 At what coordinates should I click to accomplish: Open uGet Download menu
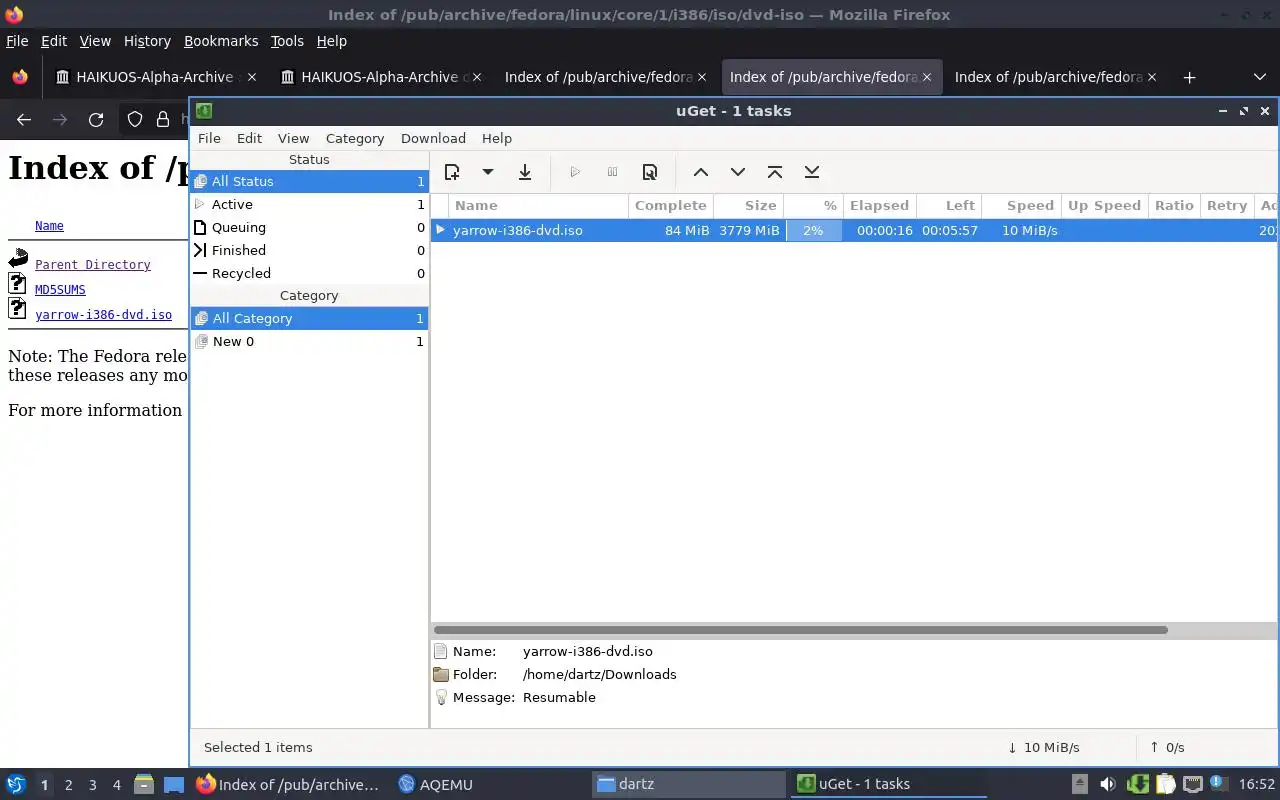click(x=433, y=138)
